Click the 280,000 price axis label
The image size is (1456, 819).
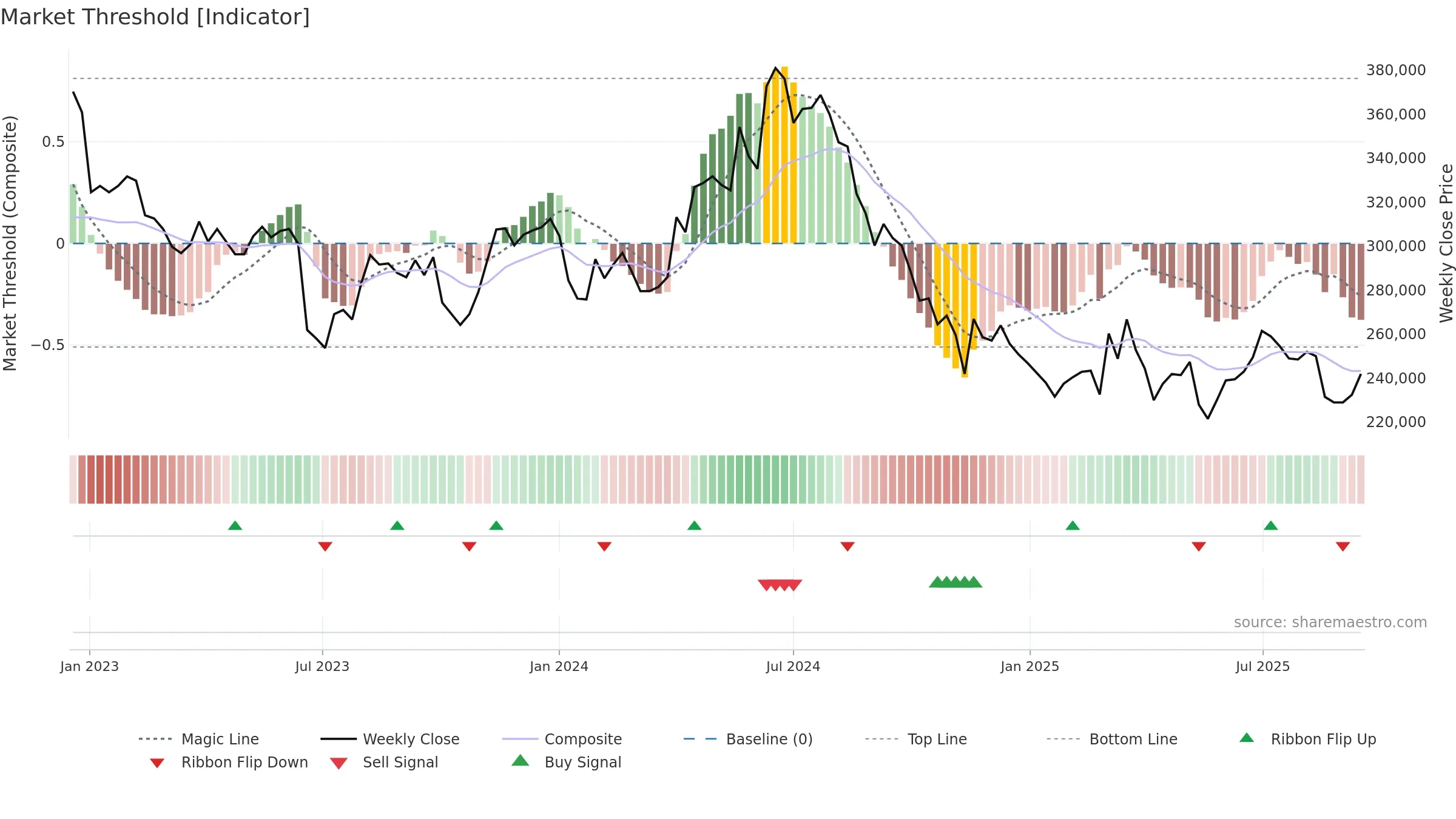click(x=1396, y=290)
